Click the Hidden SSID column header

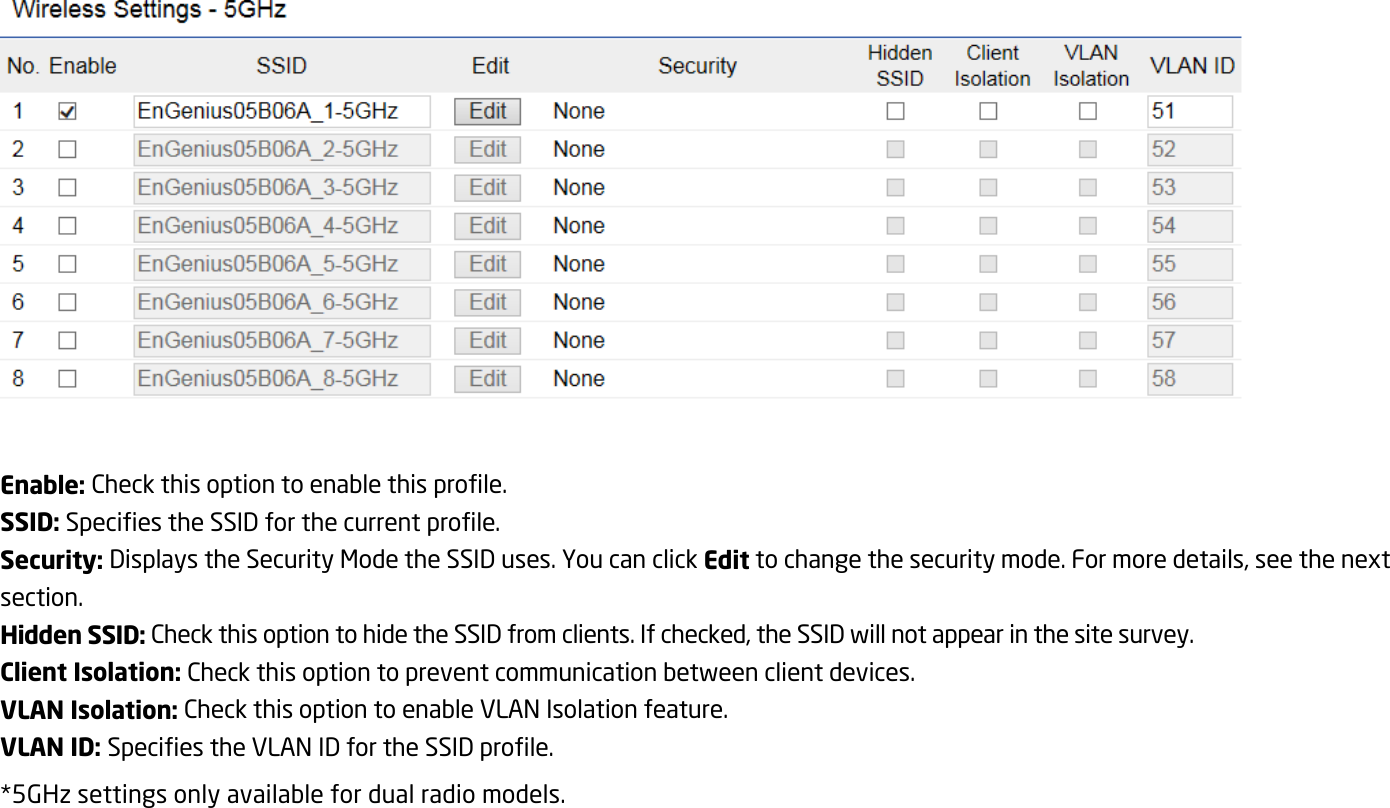[900, 65]
